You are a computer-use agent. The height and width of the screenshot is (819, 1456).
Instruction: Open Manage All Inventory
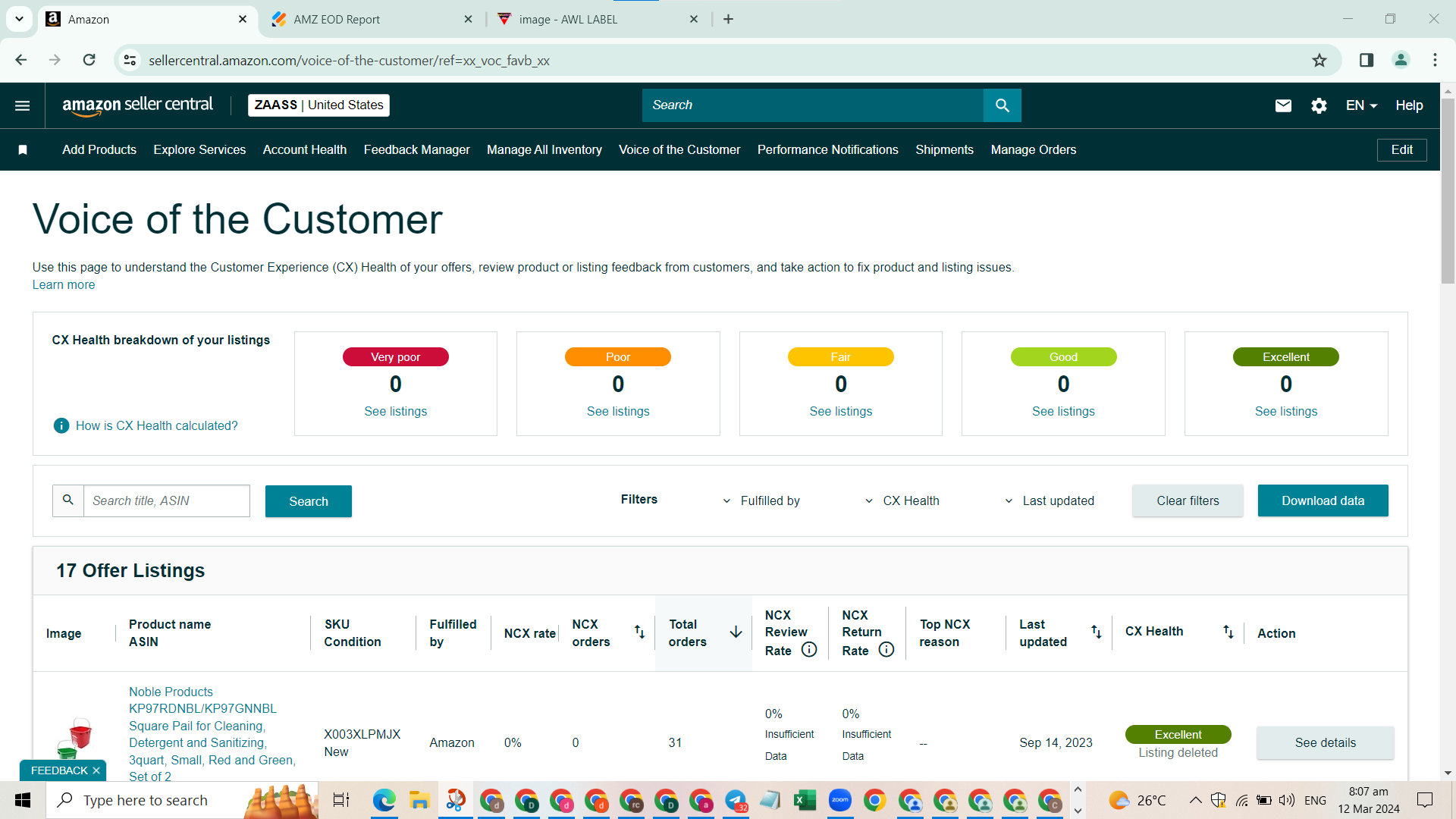pos(544,150)
